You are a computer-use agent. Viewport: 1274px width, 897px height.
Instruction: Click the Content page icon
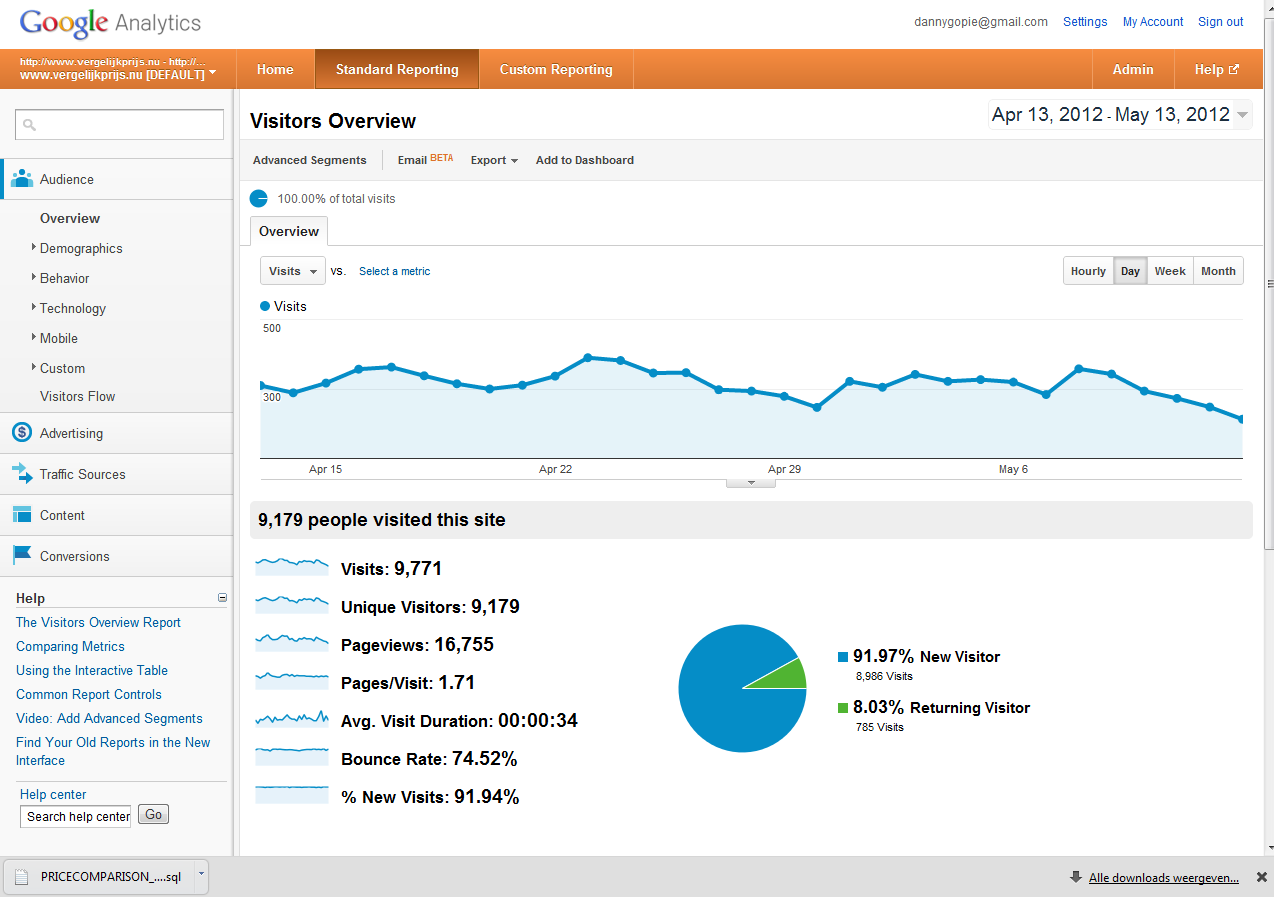click(x=22, y=514)
